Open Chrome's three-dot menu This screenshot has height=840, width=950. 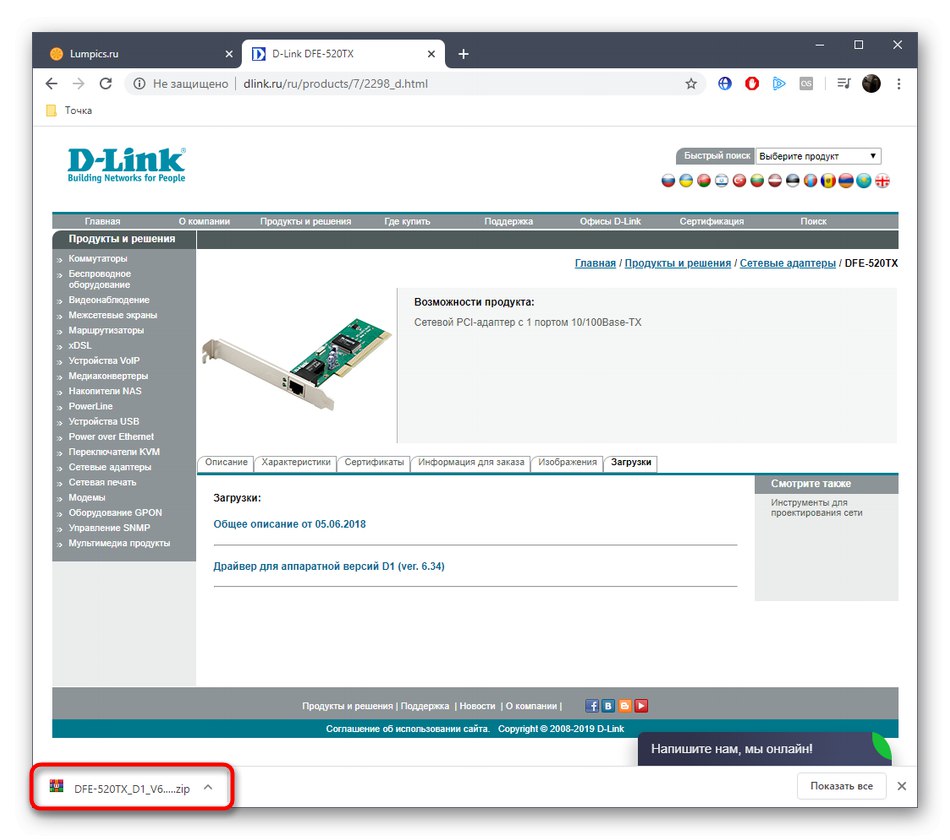[899, 84]
